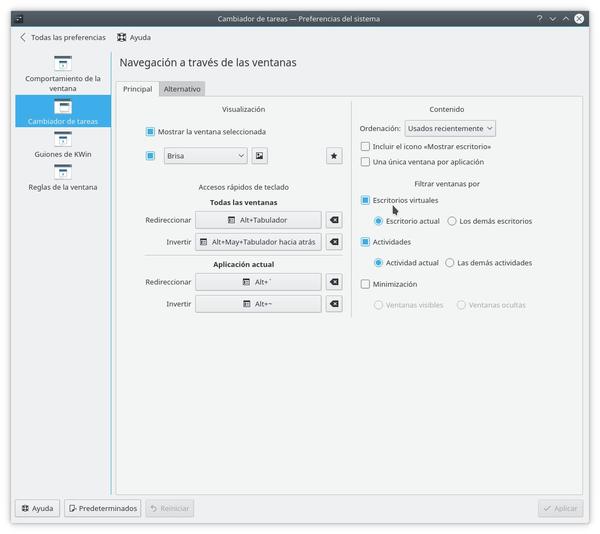Switch to the Alternativo tab
Image resolution: width=600 pixels, height=534 pixels.
(182, 89)
